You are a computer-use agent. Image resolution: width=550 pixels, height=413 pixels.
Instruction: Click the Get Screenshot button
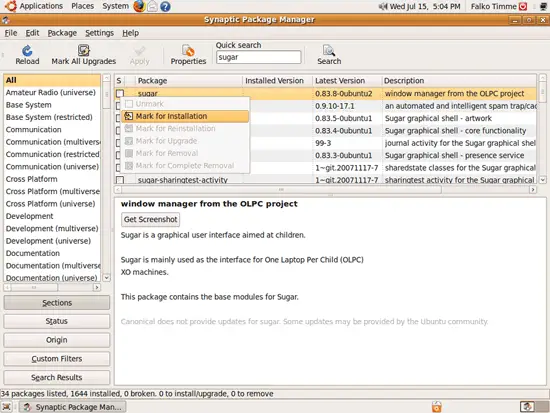pyautogui.click(x=150, y=219)
